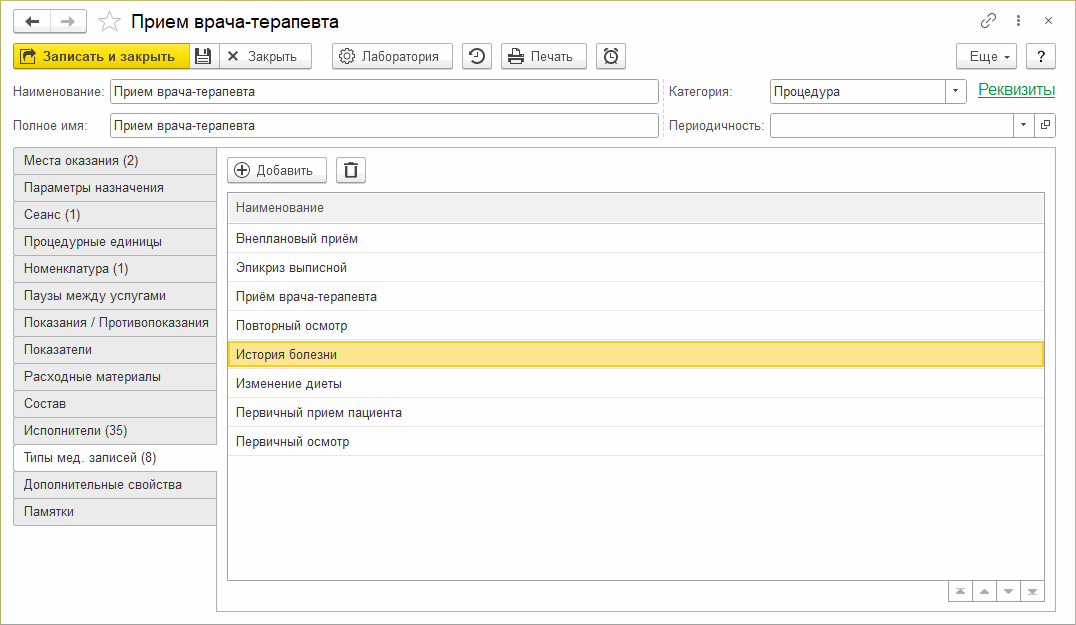Open the history clock icon
Screen dimensions: 1076x625
(477, 57)
